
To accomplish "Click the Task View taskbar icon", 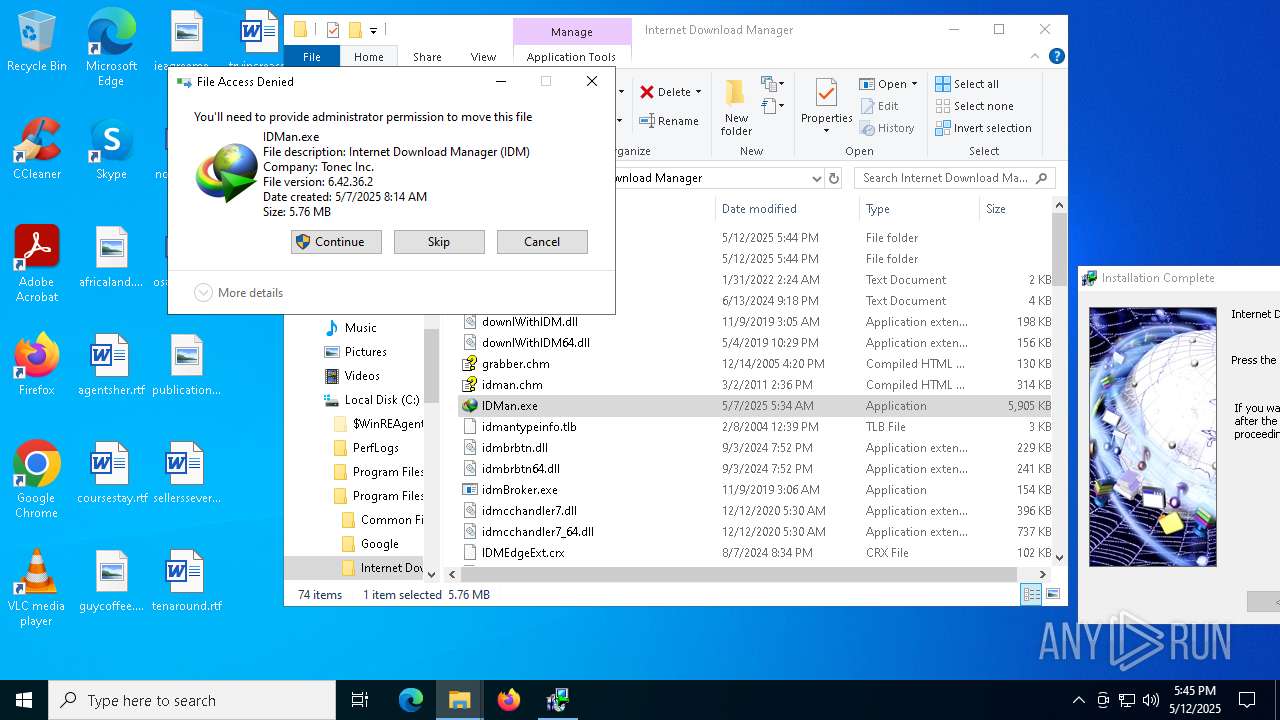I will [x=360, y=700].
